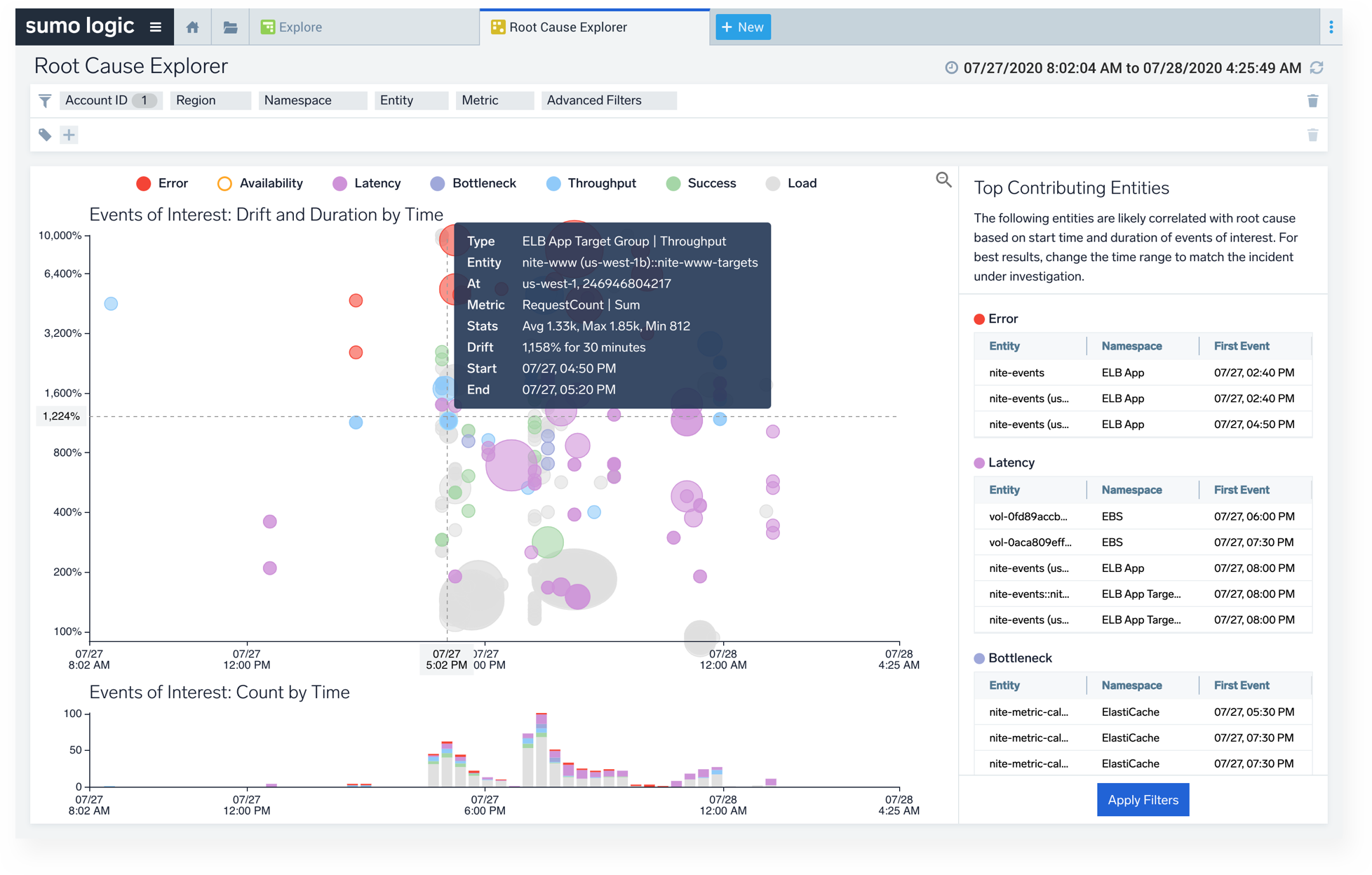Sort Error table by Namespace header
The image size is (1372, 875).
(x=1131, y=346)
